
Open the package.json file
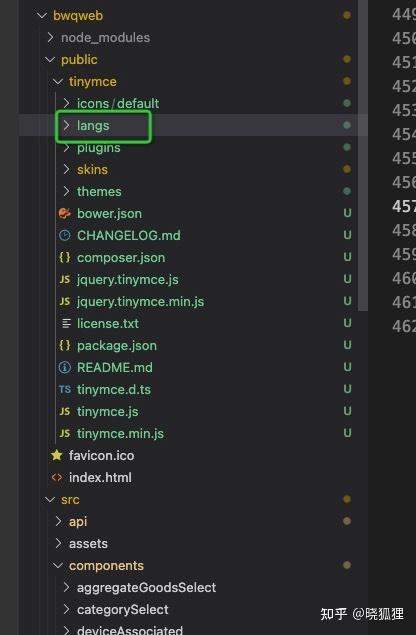pyautogui.click(x=117, y=345)
